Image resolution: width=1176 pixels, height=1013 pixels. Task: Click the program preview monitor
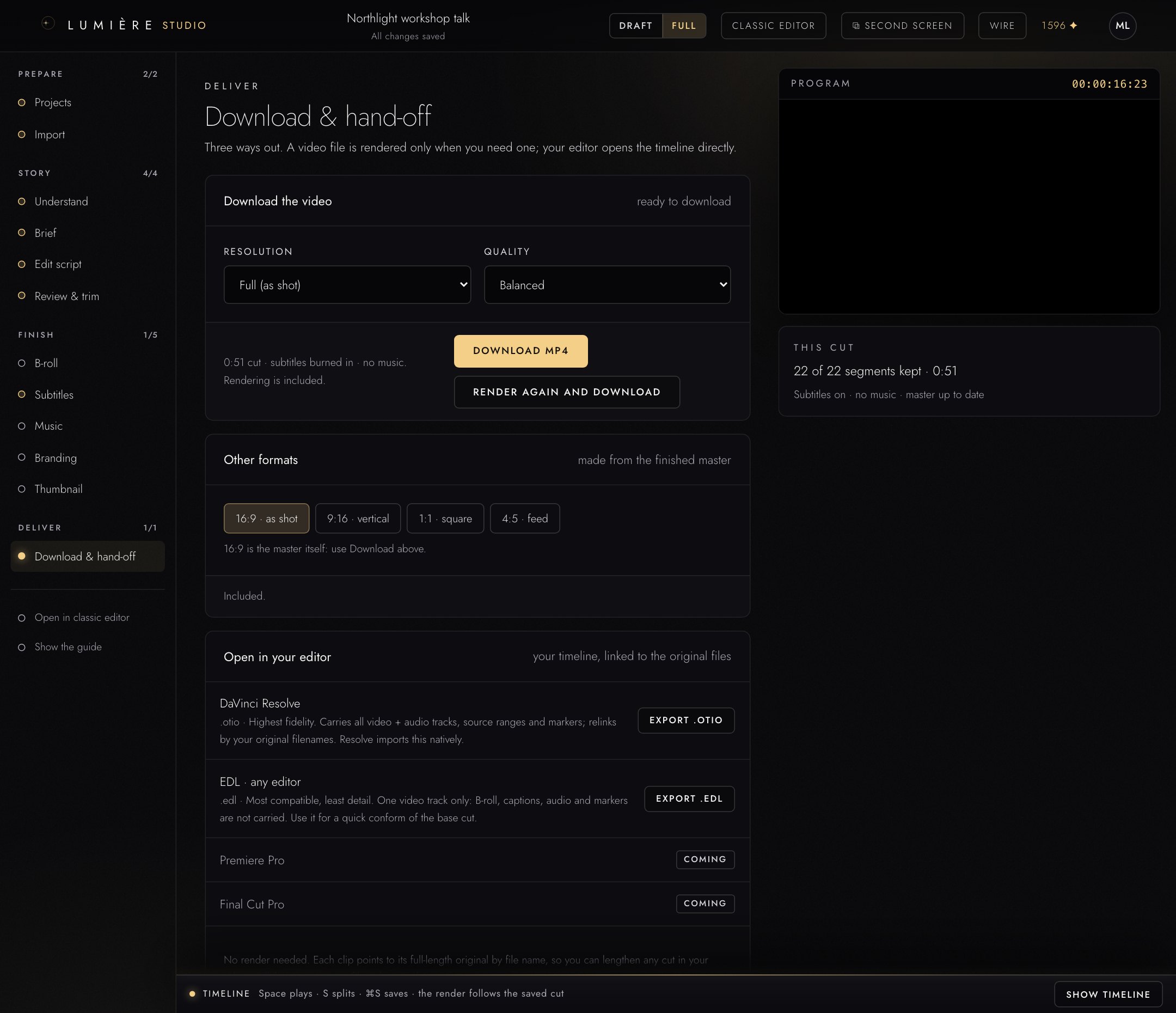pos(969,206)
